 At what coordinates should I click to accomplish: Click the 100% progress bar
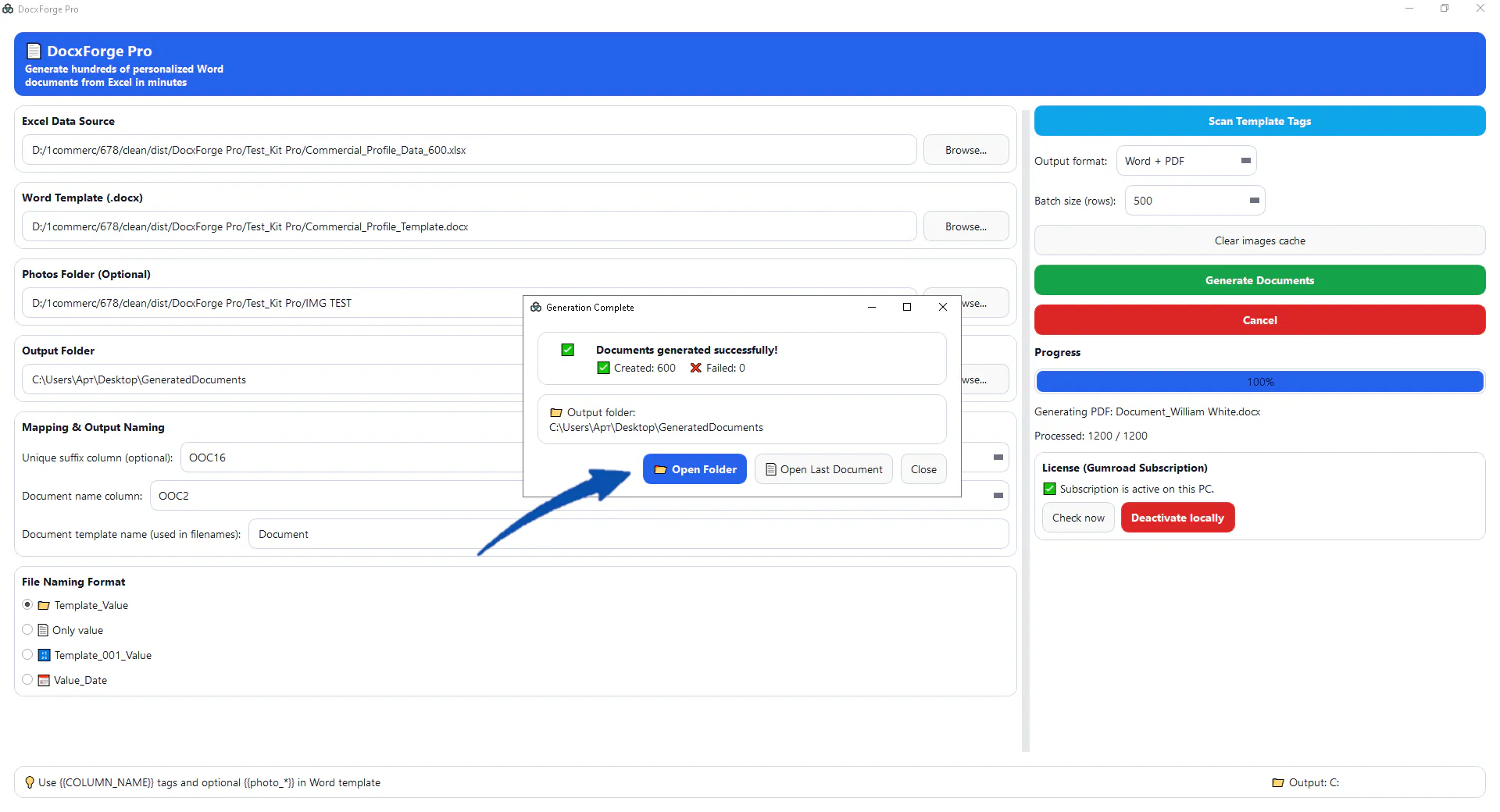(1259, 382)
